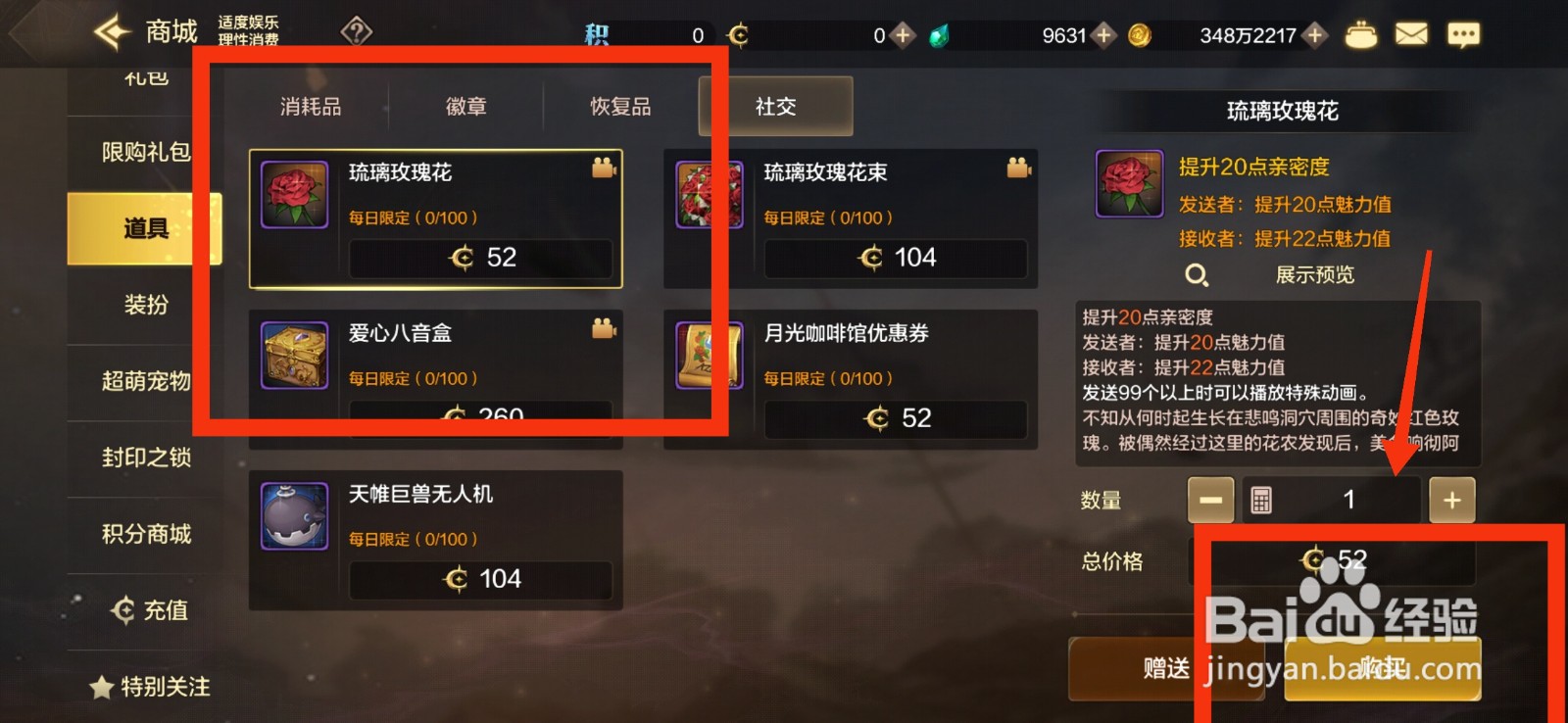Click the 赠送 gift button
Image resolution: width=1568 pixels, height=723 pixels.
point(1166,668)
